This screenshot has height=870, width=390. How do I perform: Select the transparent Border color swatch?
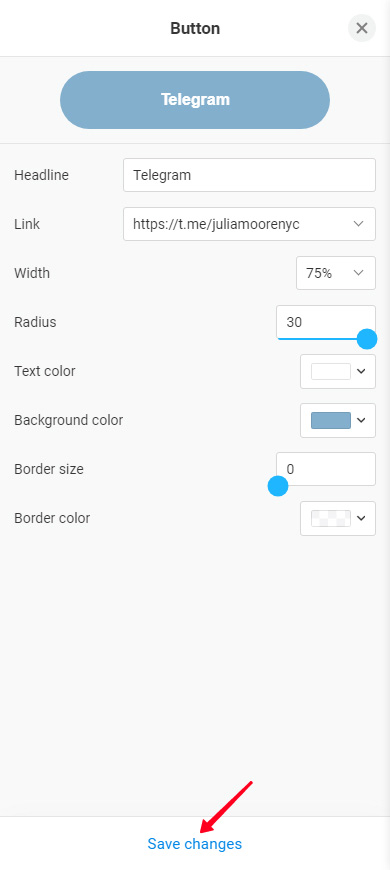point(331,518)
